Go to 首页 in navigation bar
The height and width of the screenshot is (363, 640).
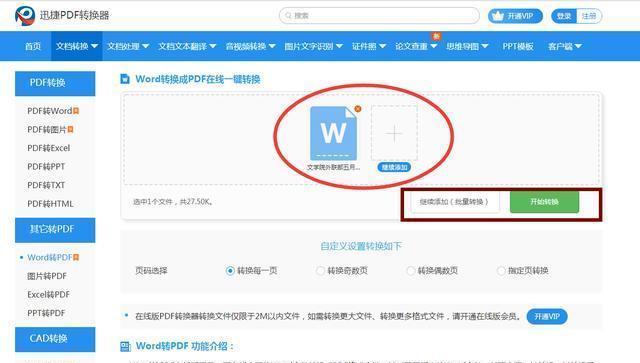click(x=33, y=46)
